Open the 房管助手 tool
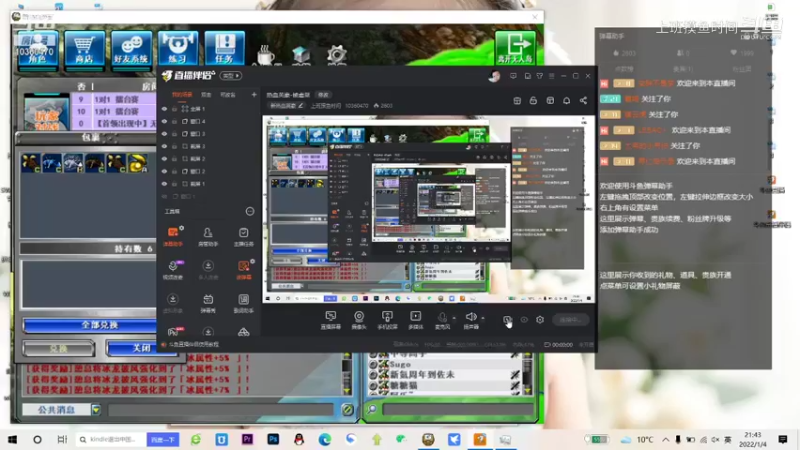Image resolution: width=800 pixels, height=450 pixels. coord(208,237)
